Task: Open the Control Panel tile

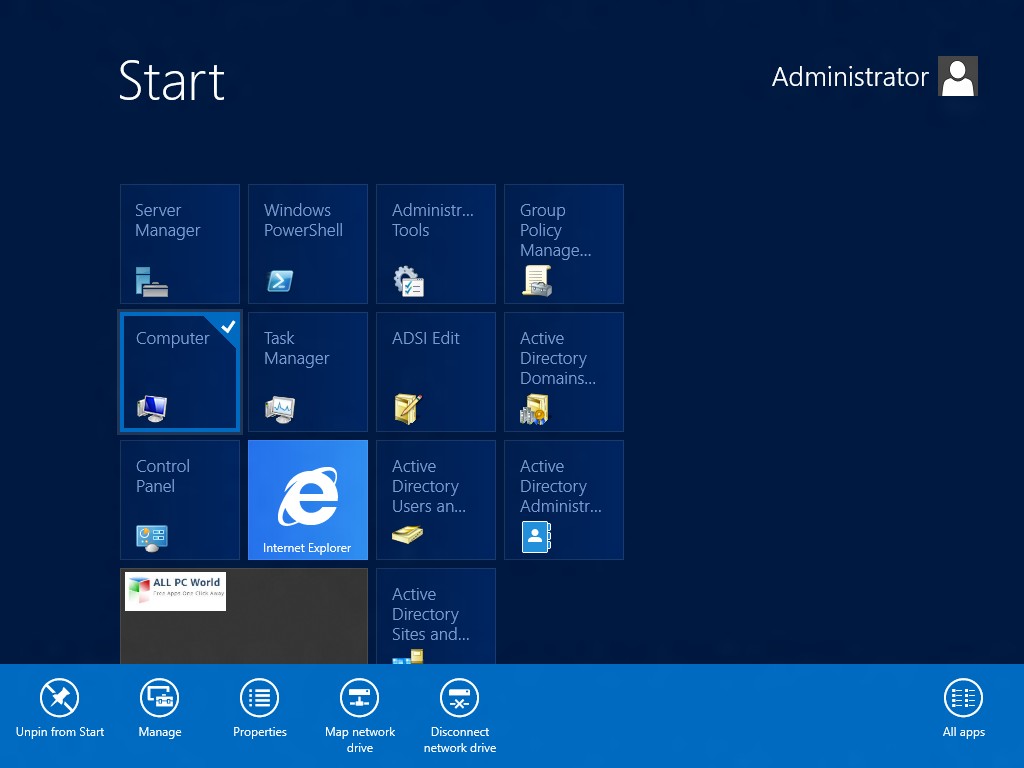Action: coord(179,499)
